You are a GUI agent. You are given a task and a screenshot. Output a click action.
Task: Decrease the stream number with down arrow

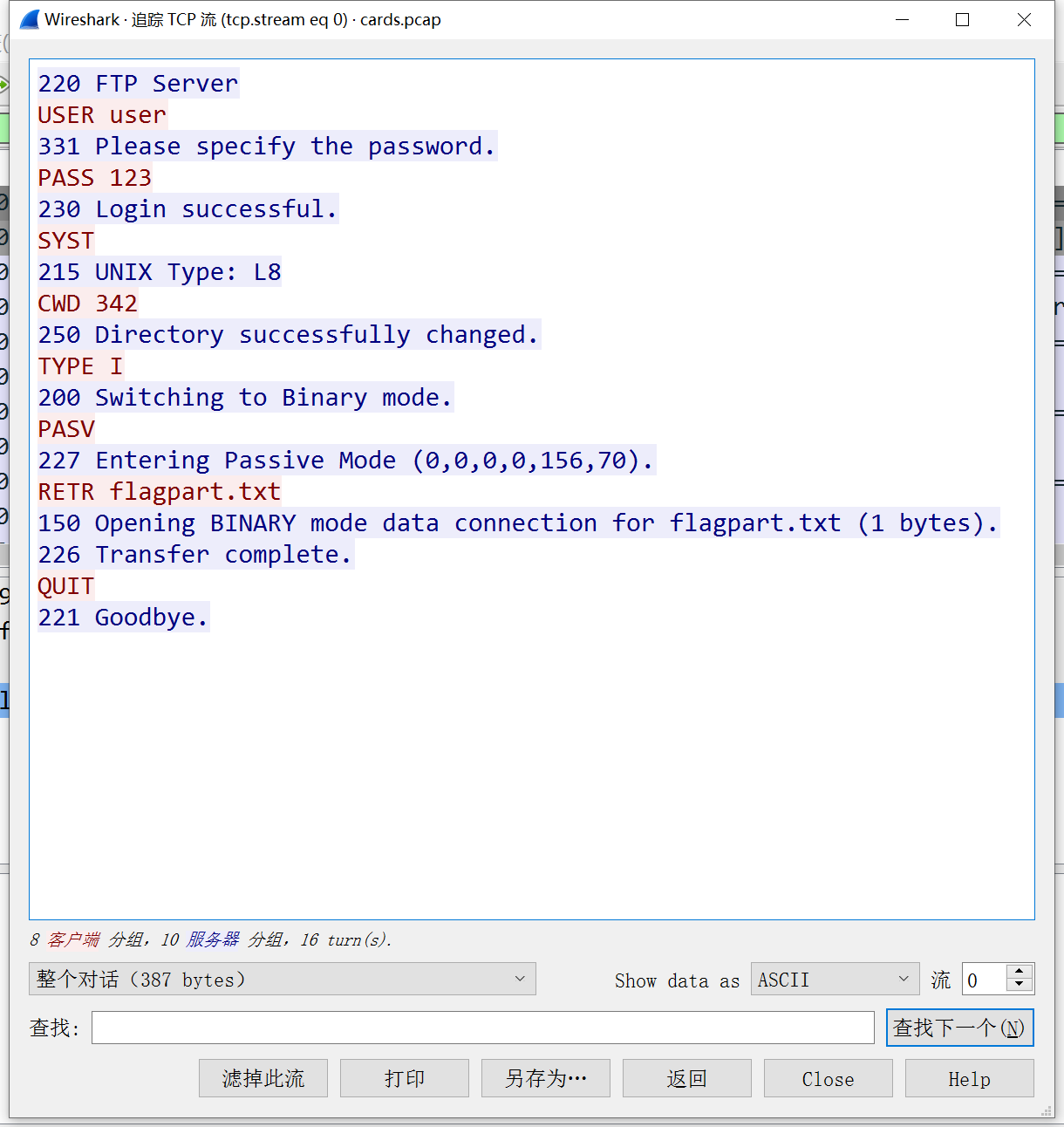pyautogui.click(x=1020, y=986)
